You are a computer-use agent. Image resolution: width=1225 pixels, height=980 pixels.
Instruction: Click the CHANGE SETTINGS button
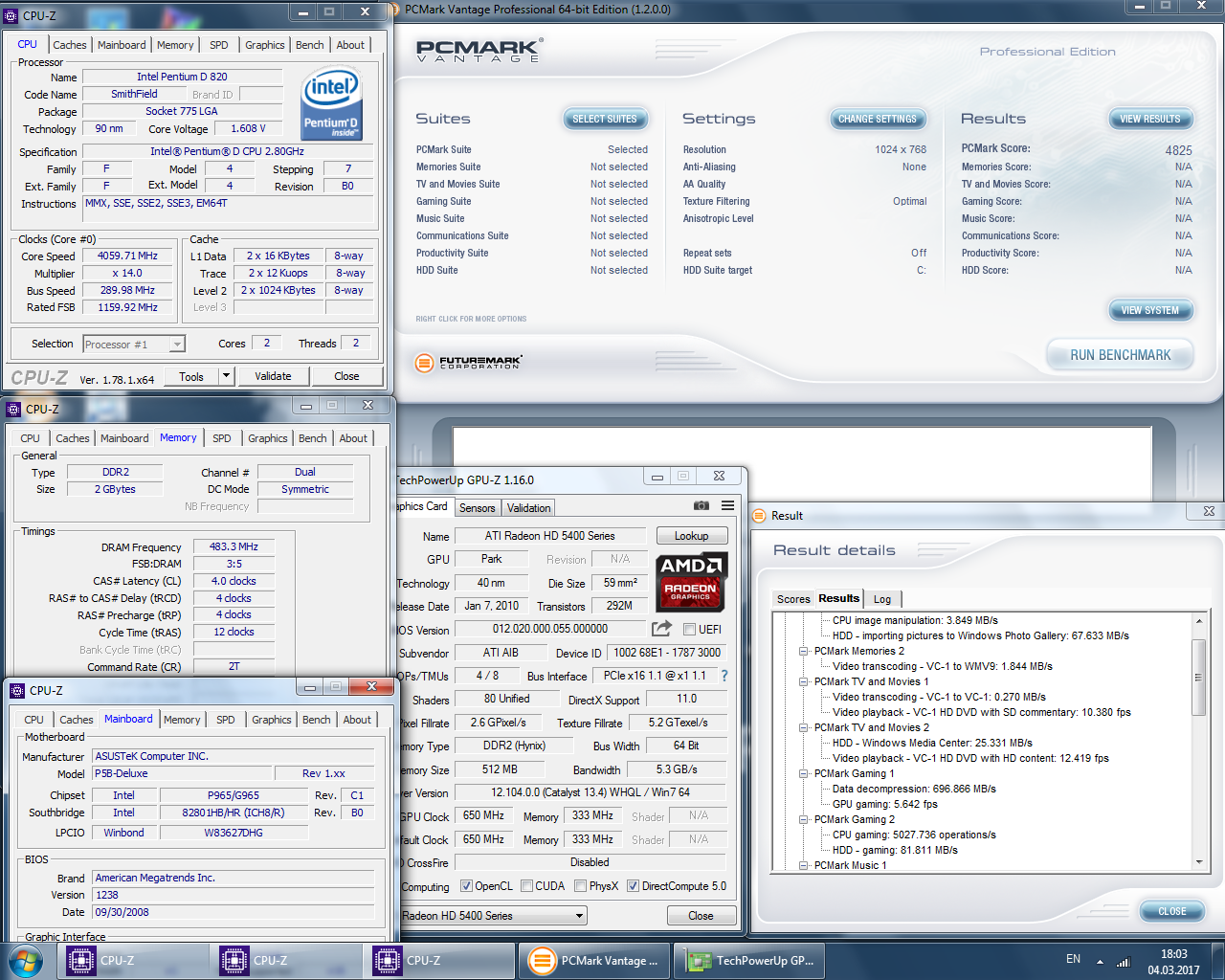(x=878, y=119)
